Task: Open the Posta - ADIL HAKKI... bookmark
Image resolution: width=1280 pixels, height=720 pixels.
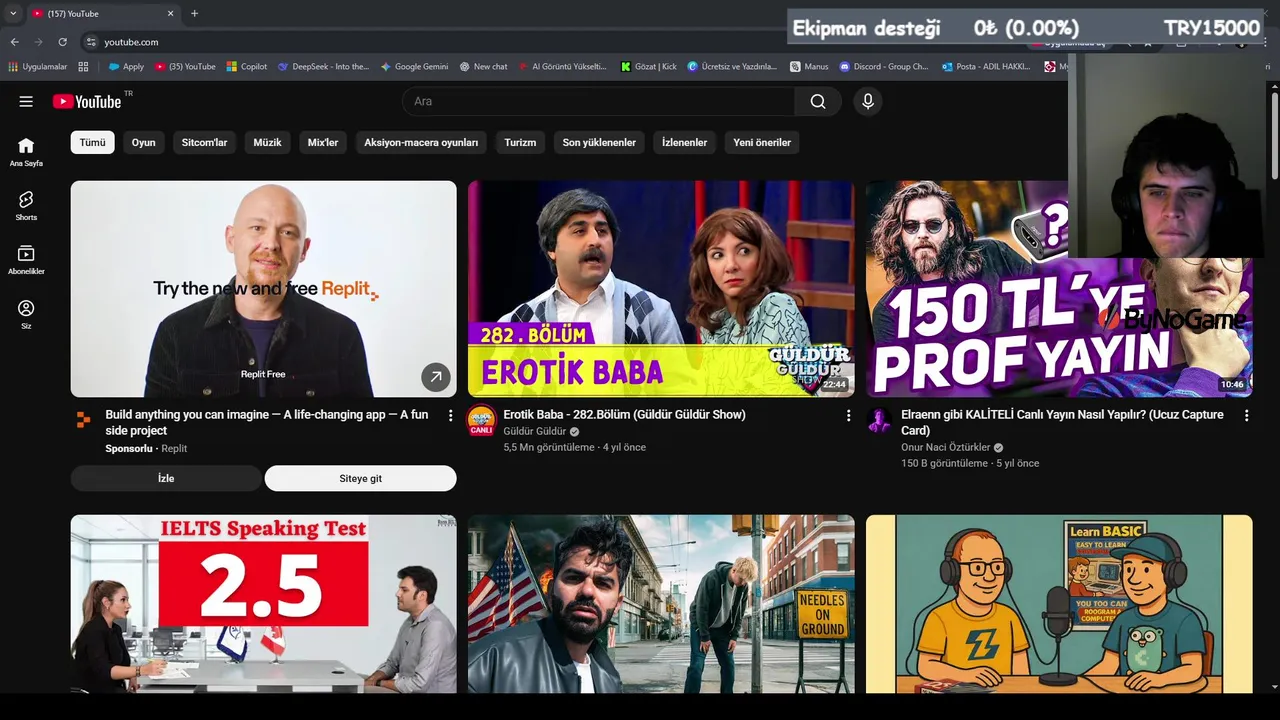Action: (x=987, y=66)
